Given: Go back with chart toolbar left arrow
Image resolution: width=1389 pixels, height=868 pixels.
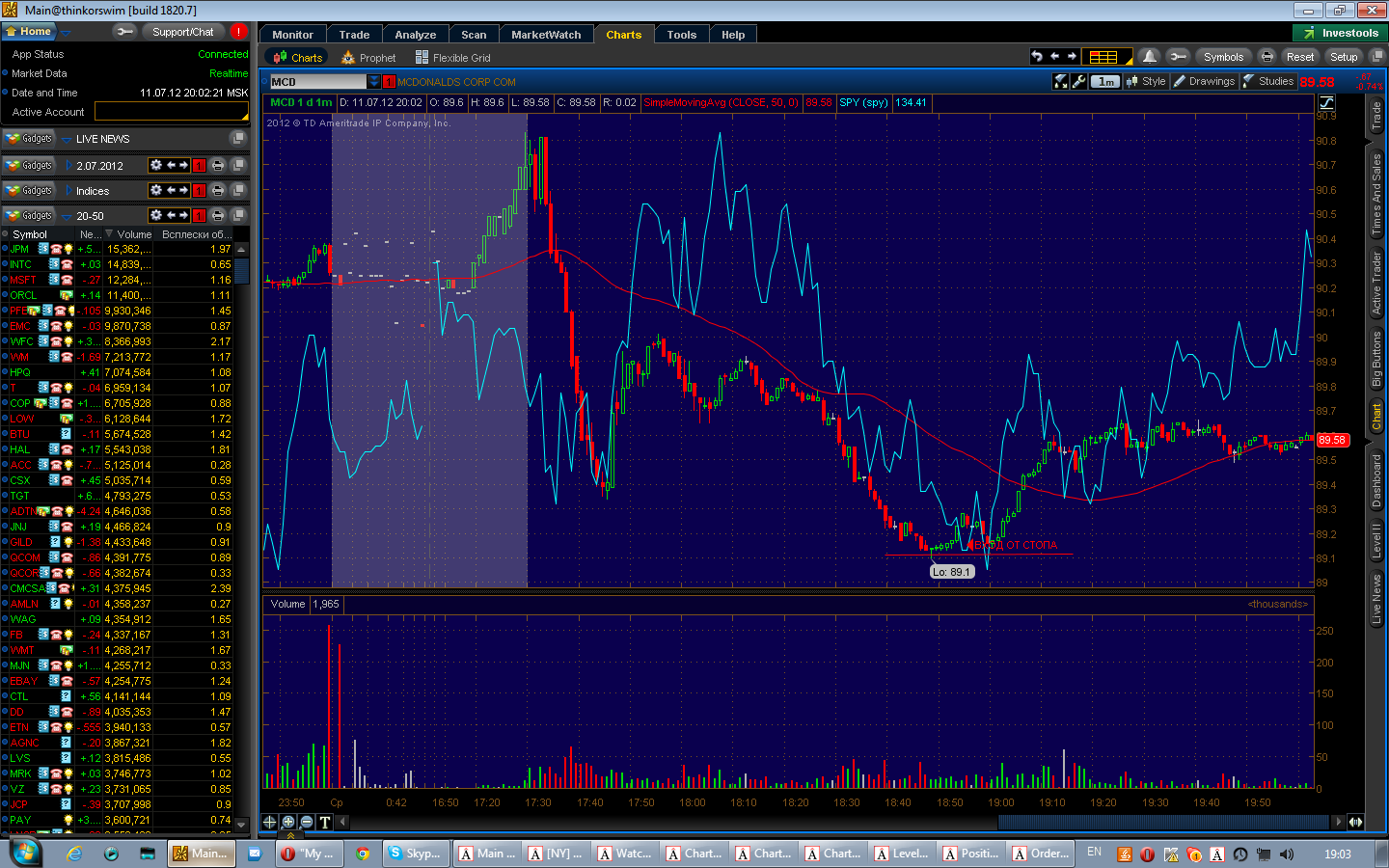Looking at the screenshot, I should (x=1054, y=57).
